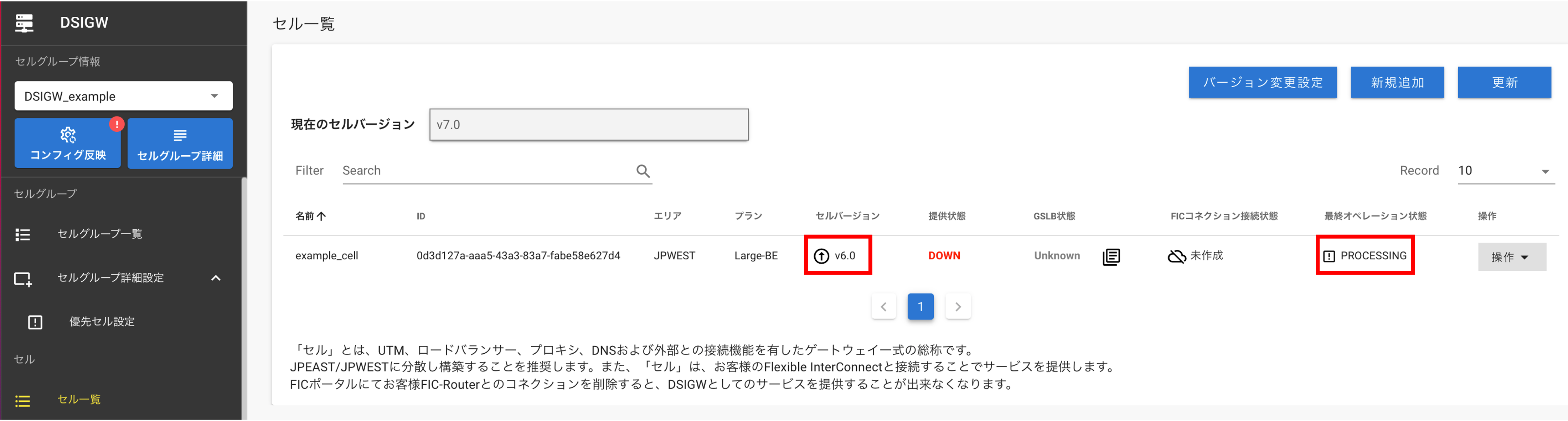Click the DSIGW server logo icon
Image resolution: width=1568 pixels, height=421 pixels.
coord(24,22)
